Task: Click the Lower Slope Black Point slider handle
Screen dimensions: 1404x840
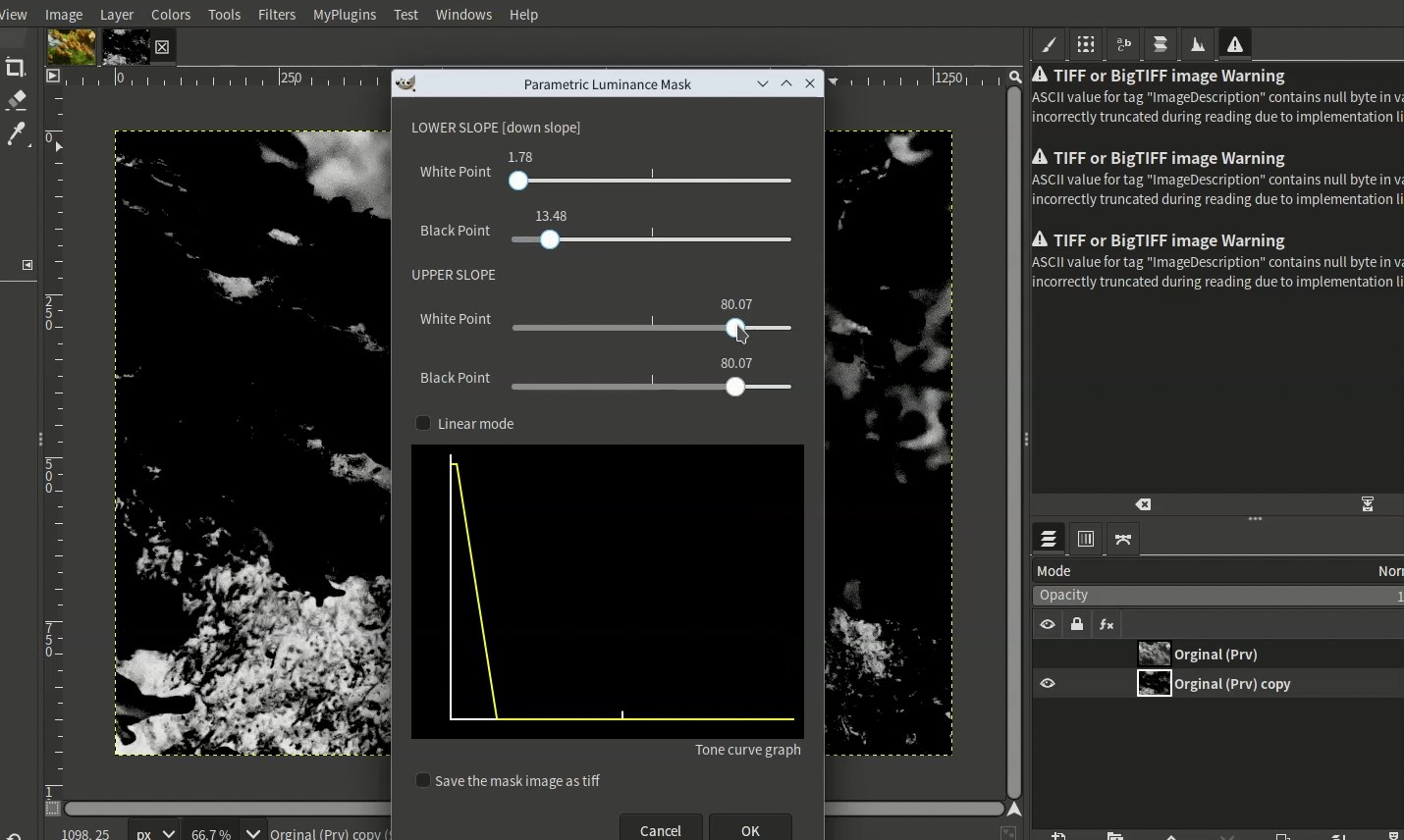Action: point(550,239)
